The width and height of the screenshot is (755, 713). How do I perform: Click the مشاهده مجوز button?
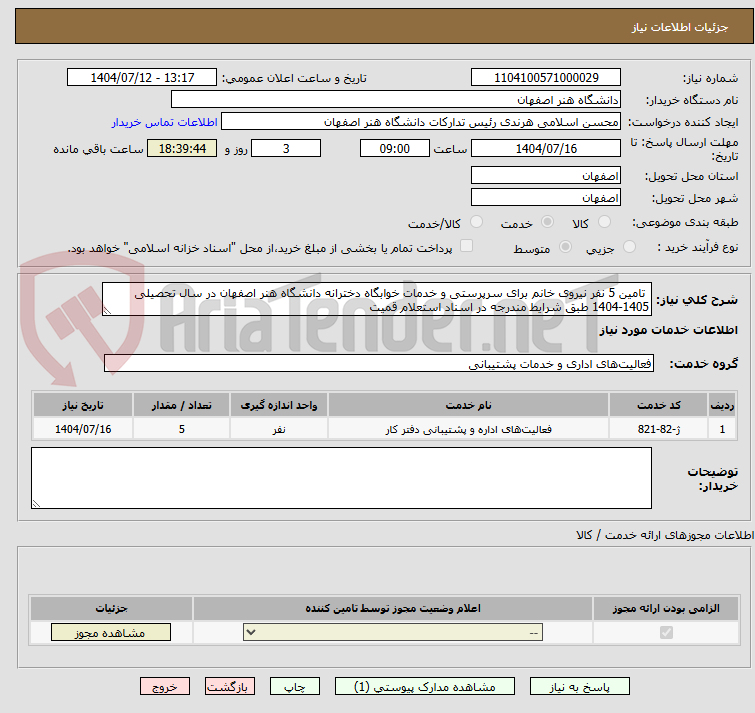click(111, 633)
